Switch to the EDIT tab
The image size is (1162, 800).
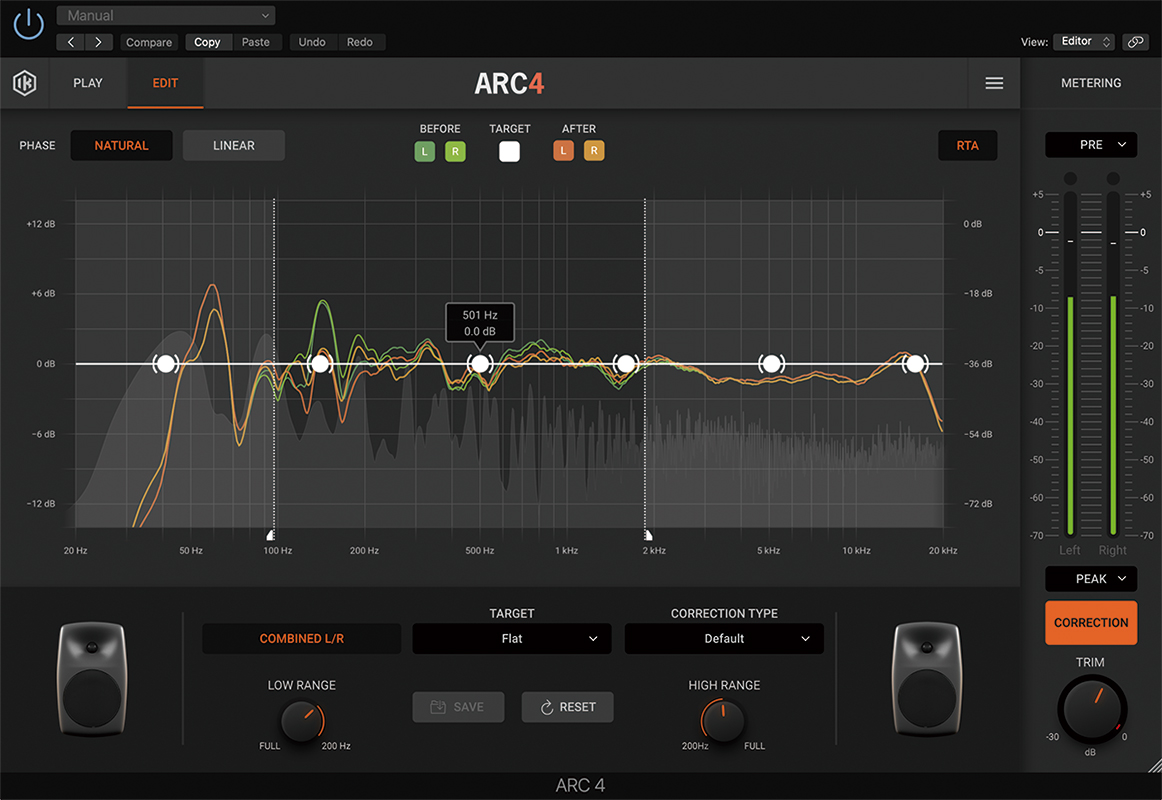point(165,83)
